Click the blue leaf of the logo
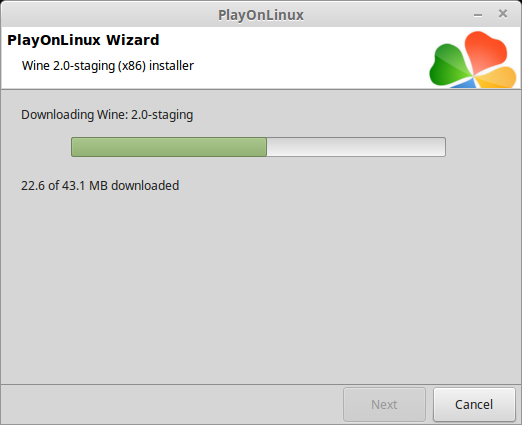Image resolution: width=522 pixels, height=425 pixels. (x=465, y=83)
